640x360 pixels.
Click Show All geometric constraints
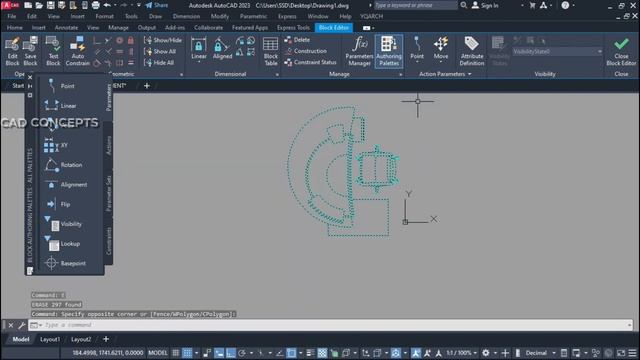160,51
